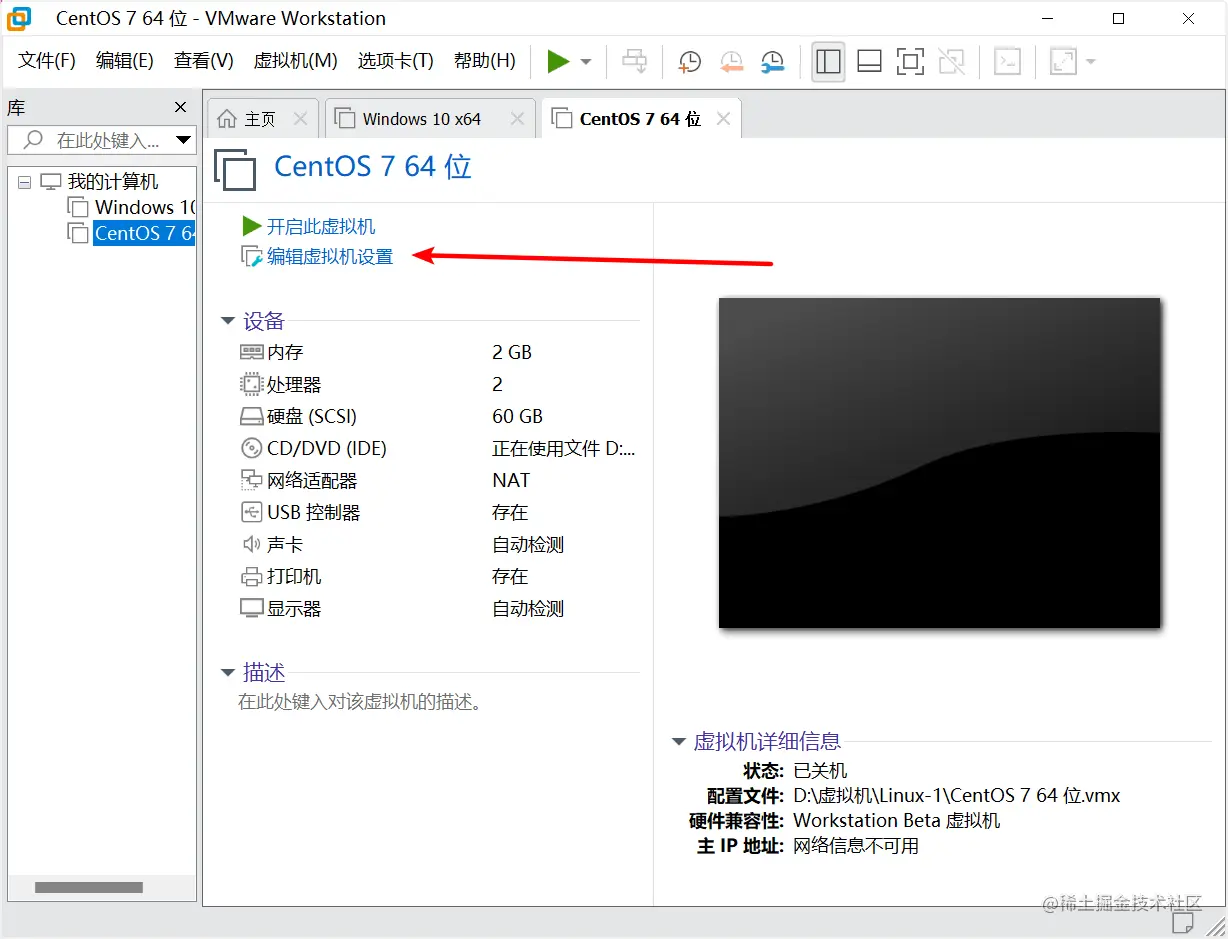Click the 处理器 processor device icon

point(251,384)
